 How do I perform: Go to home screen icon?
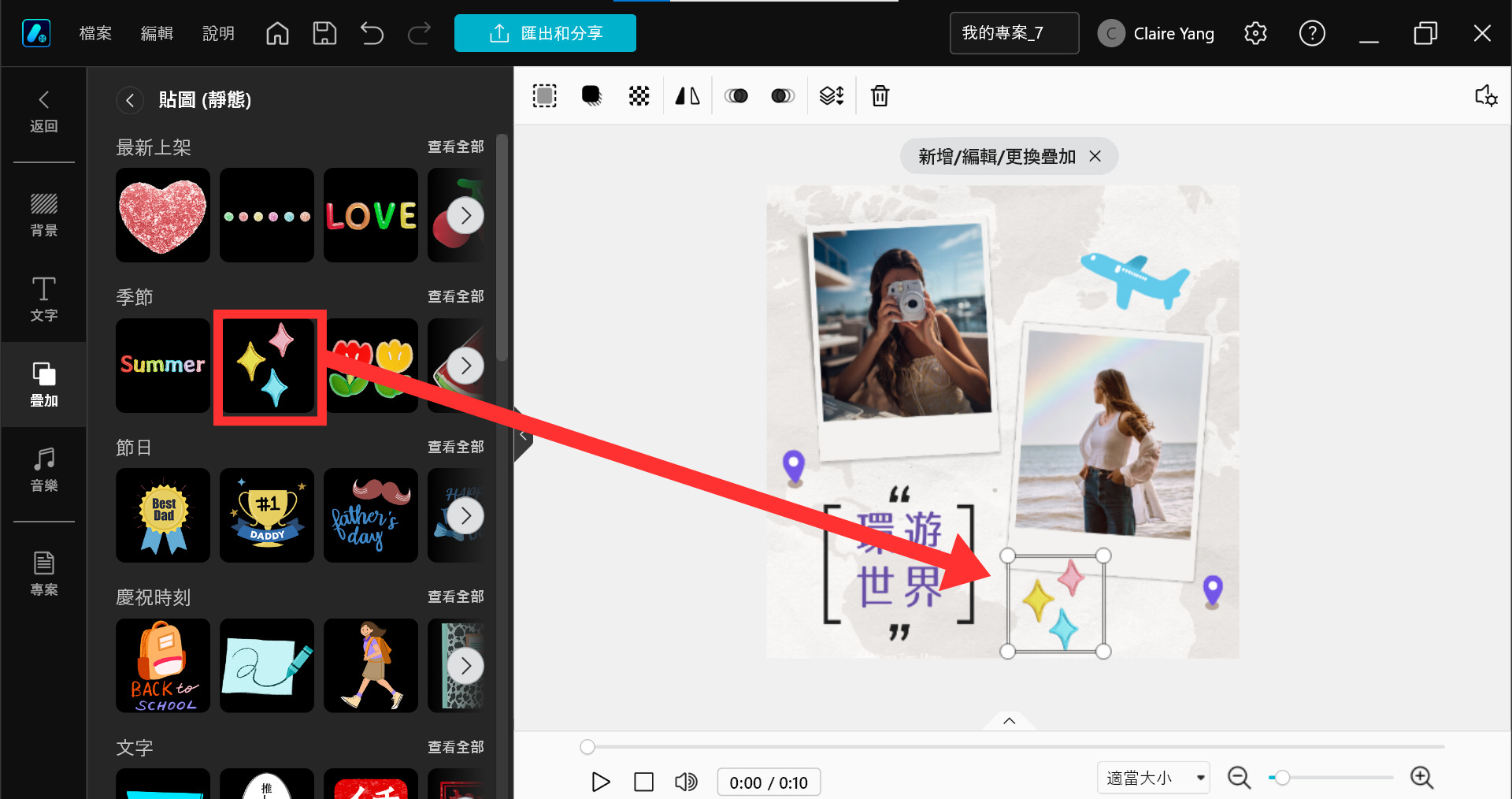pos(277,33)
